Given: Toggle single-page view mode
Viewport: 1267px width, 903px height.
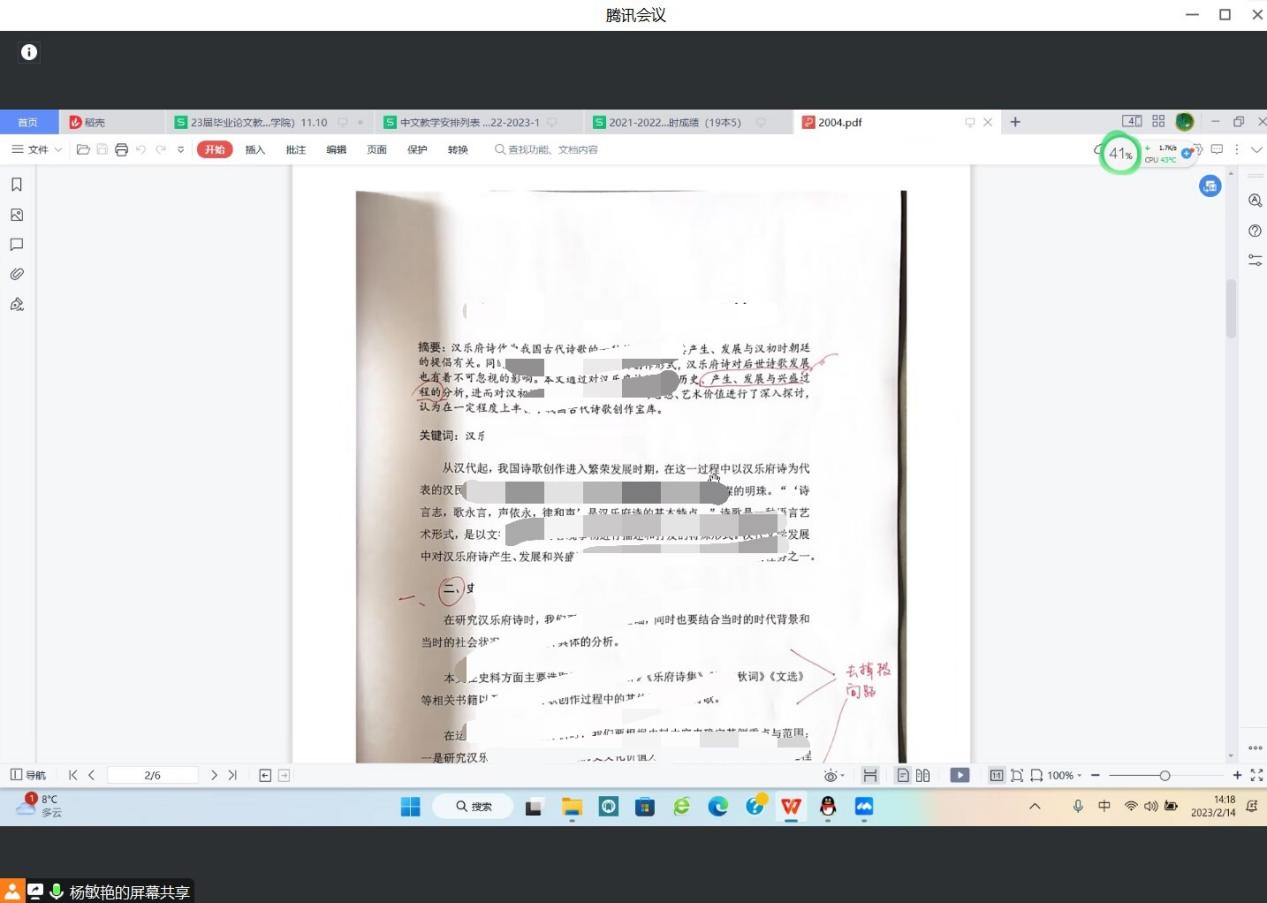Looking at the screenshot, I should click(903, 775).
